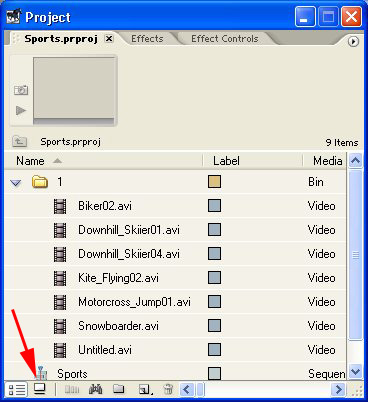Click the film icon beside Motorcross_Jump01.avi
This screenshot has width=368, height=402.
pos(60,302)
